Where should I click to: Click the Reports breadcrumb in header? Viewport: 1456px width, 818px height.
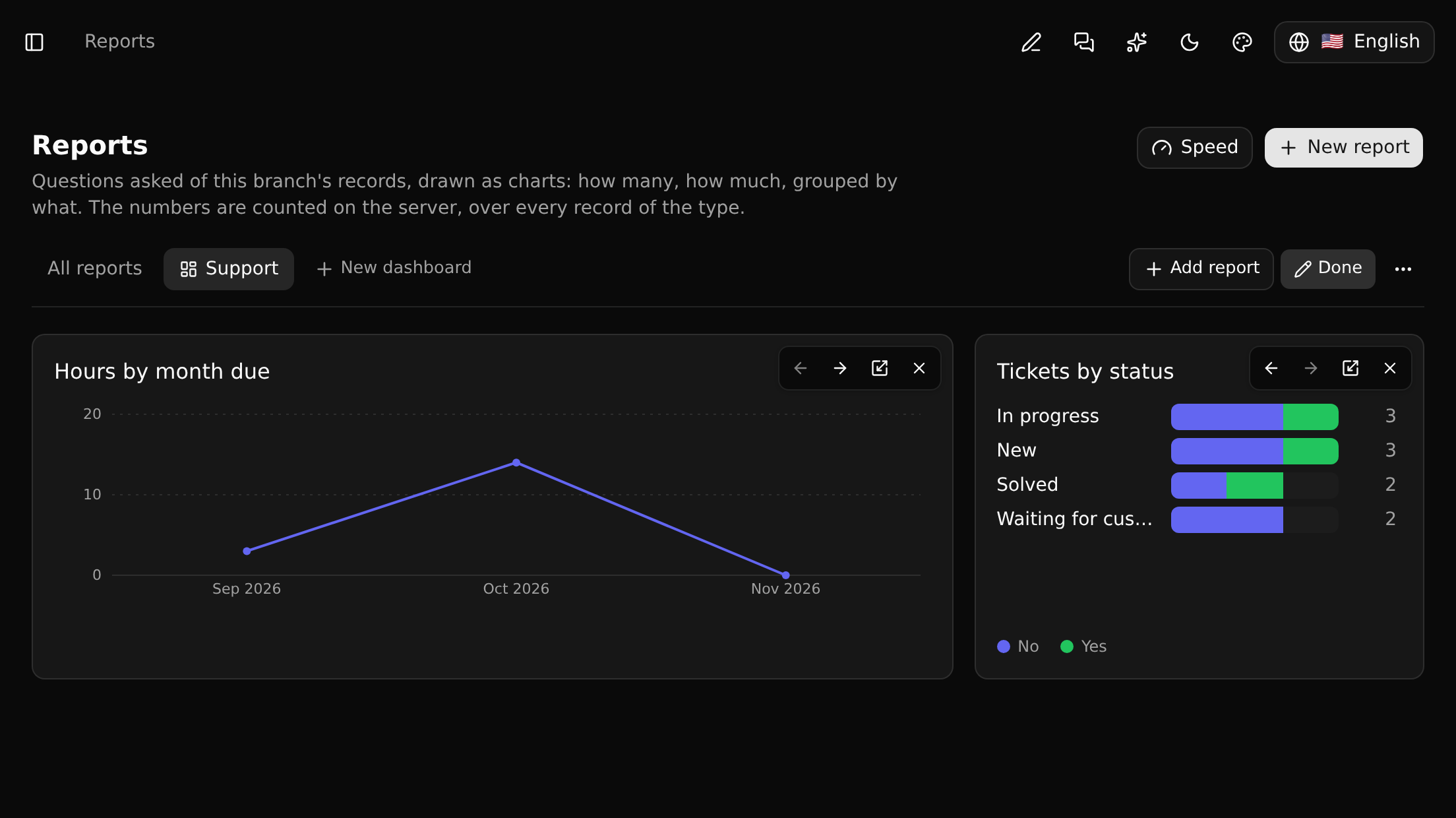pos(119,42)
